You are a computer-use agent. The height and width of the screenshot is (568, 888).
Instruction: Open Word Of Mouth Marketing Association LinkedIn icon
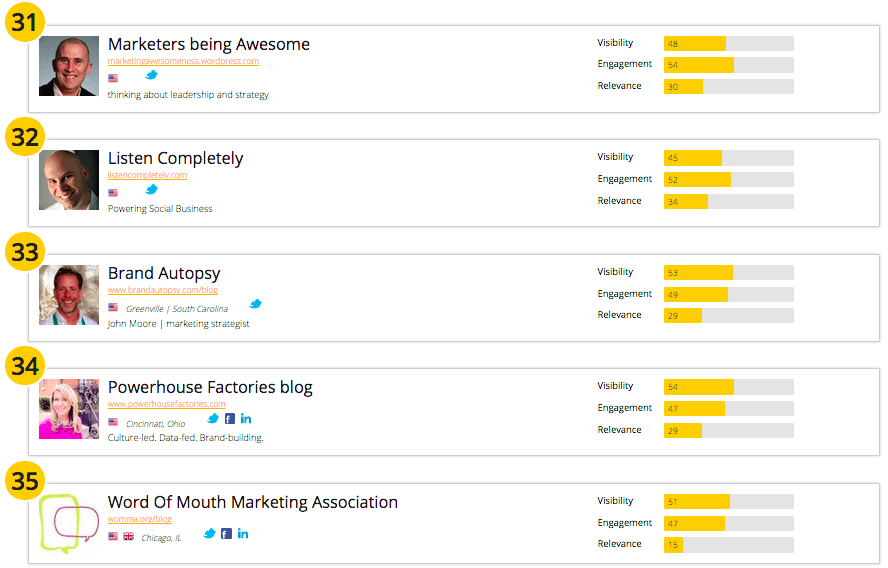[243, 534]
